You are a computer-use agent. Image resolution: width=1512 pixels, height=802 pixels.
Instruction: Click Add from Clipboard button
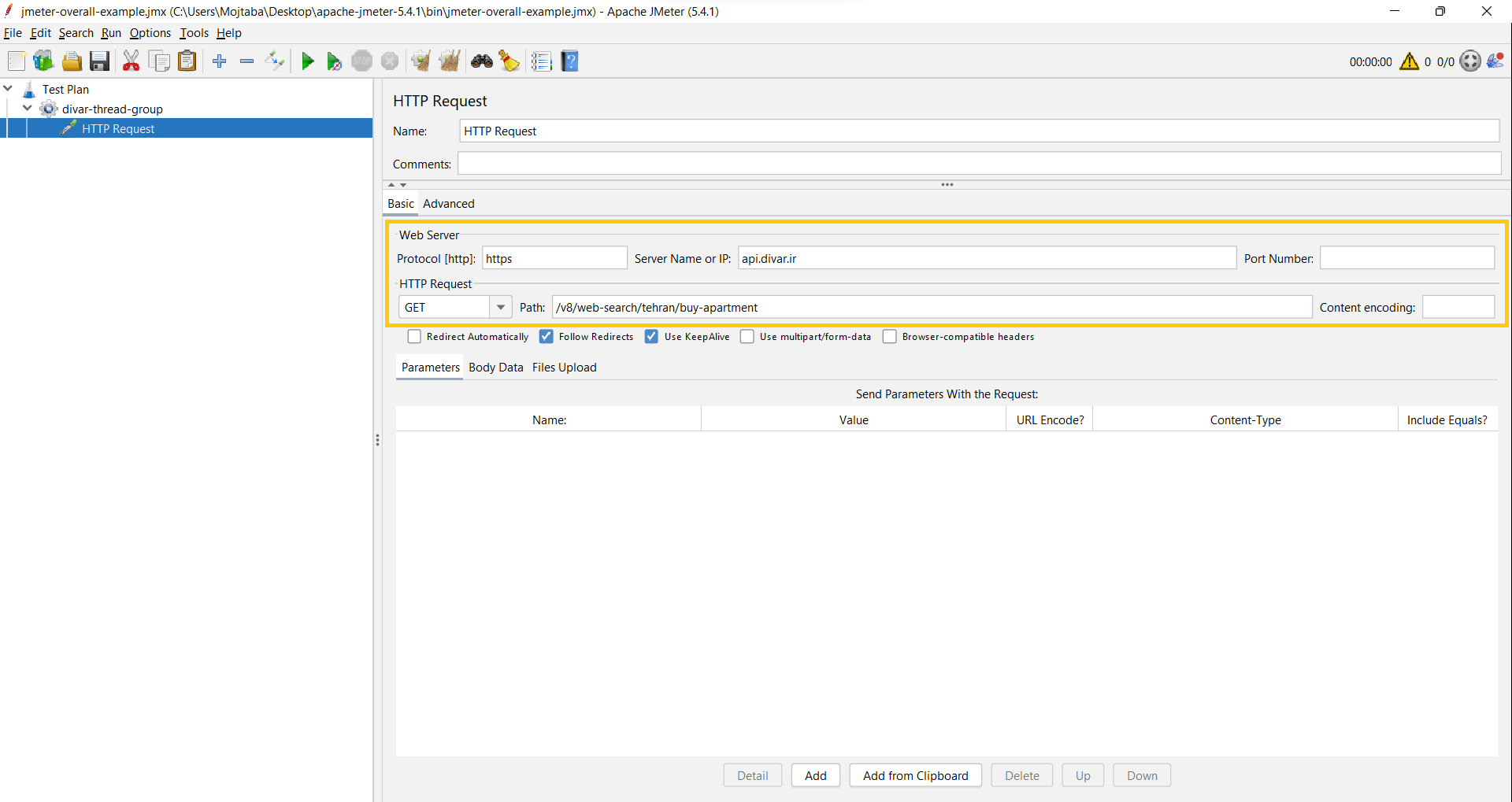pos(916,775)
